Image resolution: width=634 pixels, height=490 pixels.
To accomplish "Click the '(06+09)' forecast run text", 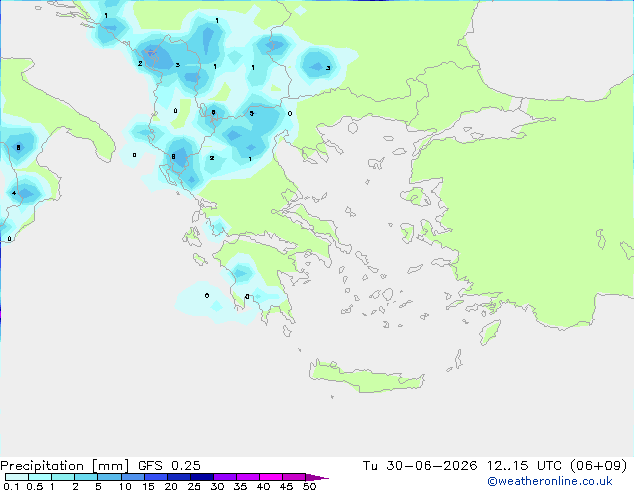I will pyautogui.click(x=598, y=466).
